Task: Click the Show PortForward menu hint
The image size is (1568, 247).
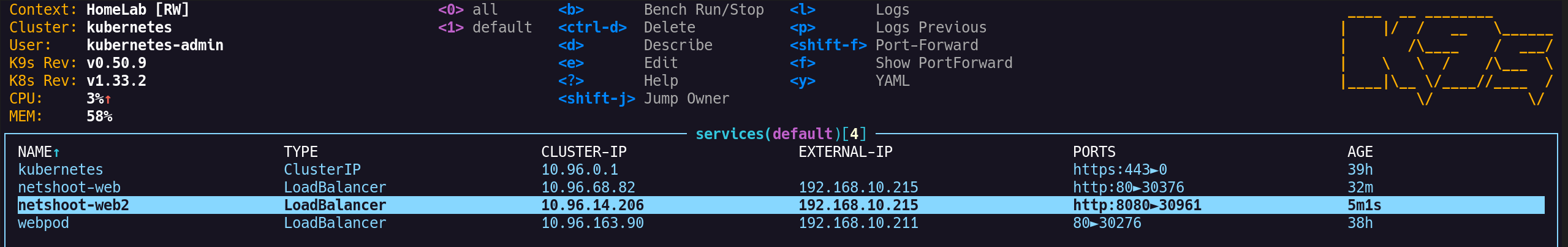Action: [944, 63]
